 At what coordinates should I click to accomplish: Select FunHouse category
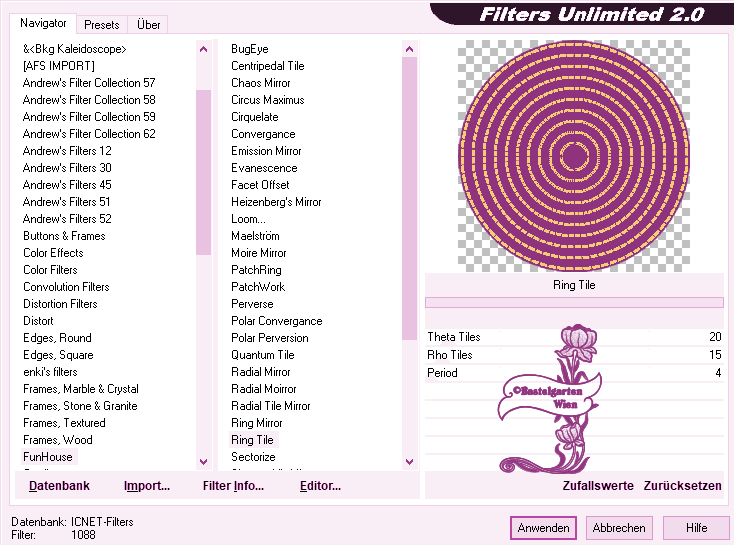click(48, 457)
